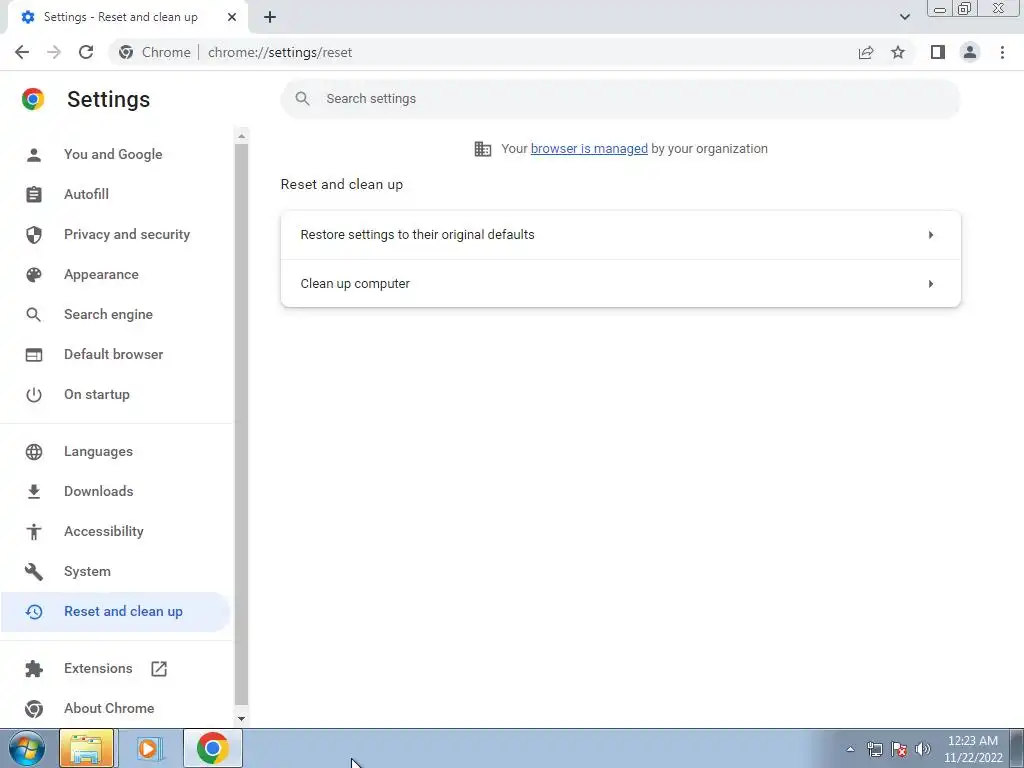
Task: Expand arrow for Restore settings row
Action: [x=931, y=234]
